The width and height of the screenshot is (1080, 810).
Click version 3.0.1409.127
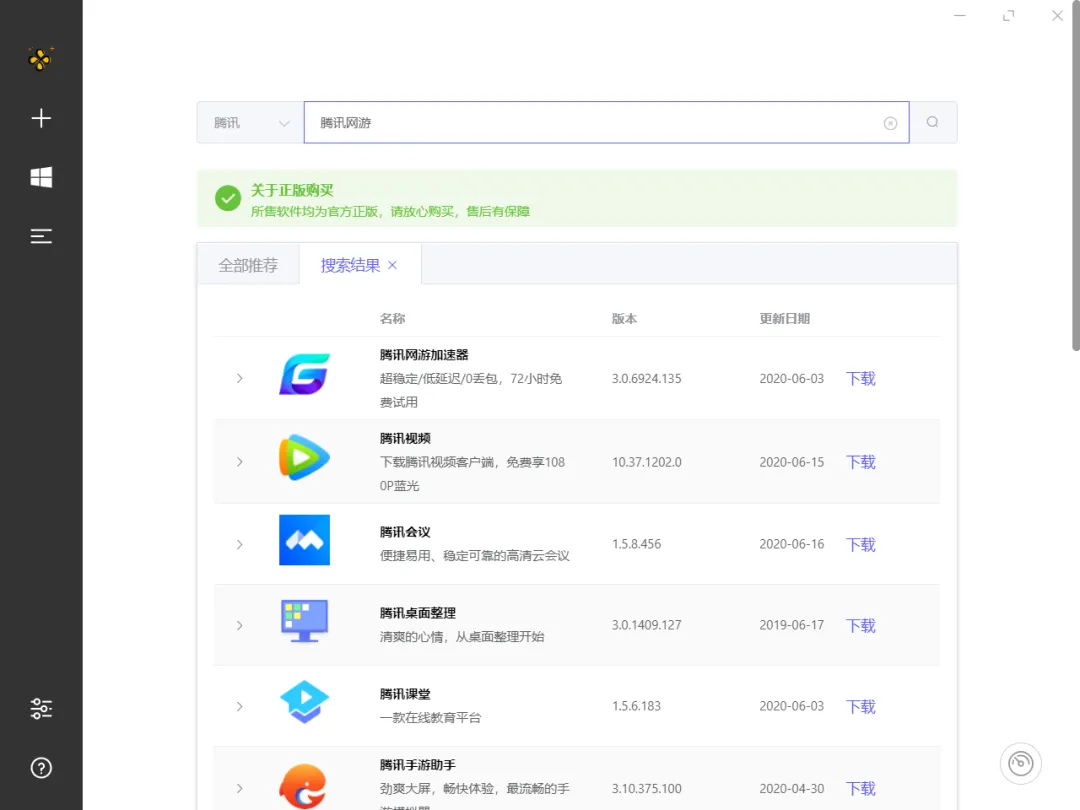point(647,625)
